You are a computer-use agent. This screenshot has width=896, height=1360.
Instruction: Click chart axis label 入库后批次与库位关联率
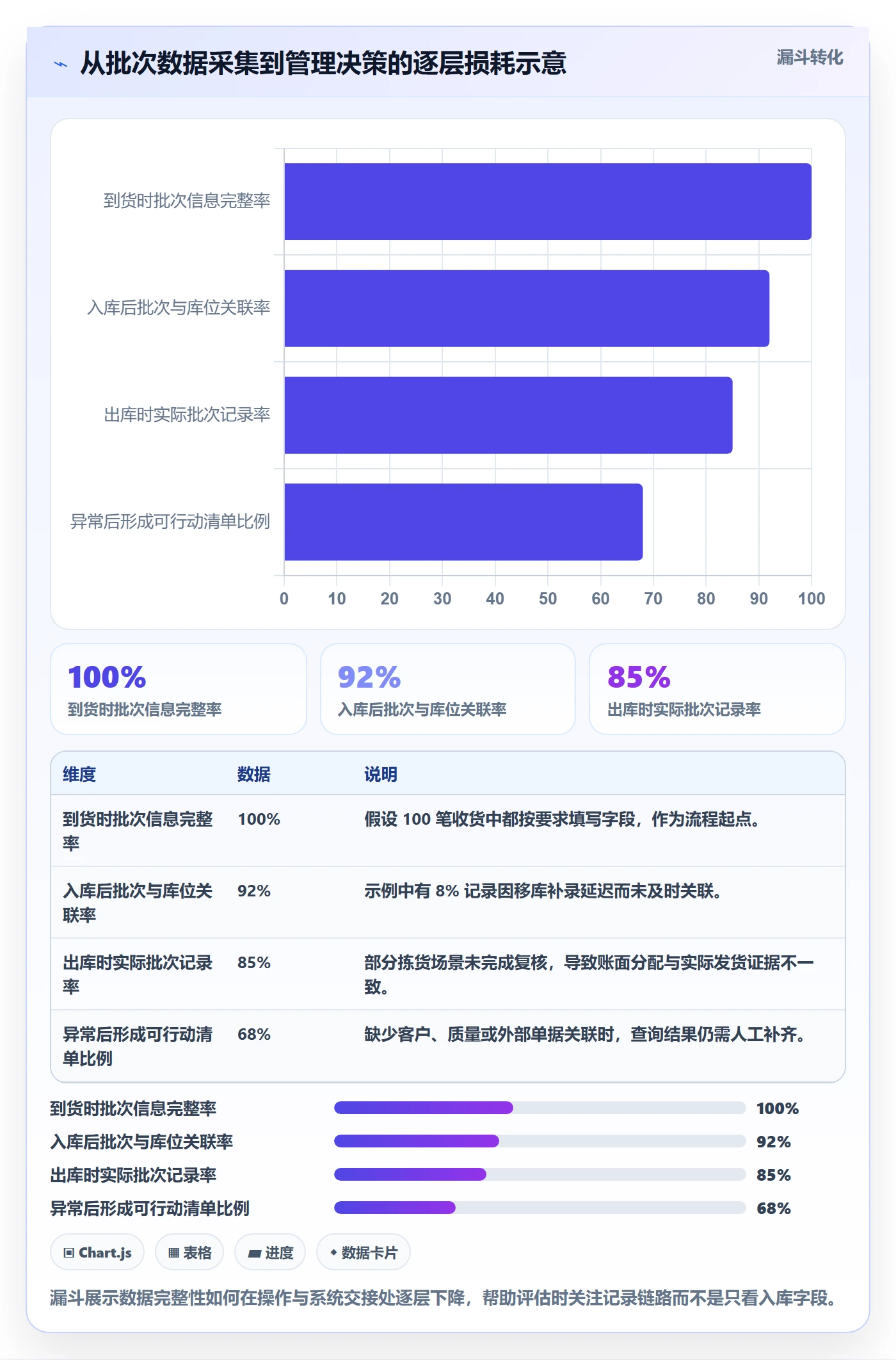pos(179,308)
